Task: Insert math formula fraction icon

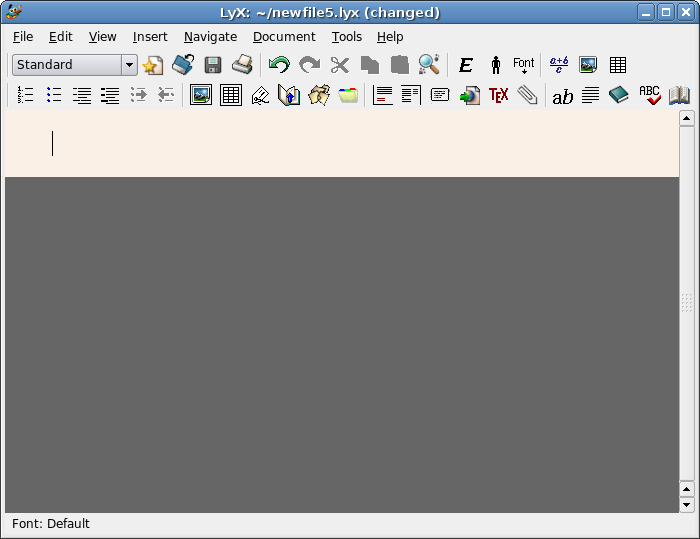Action: point(559,65)
